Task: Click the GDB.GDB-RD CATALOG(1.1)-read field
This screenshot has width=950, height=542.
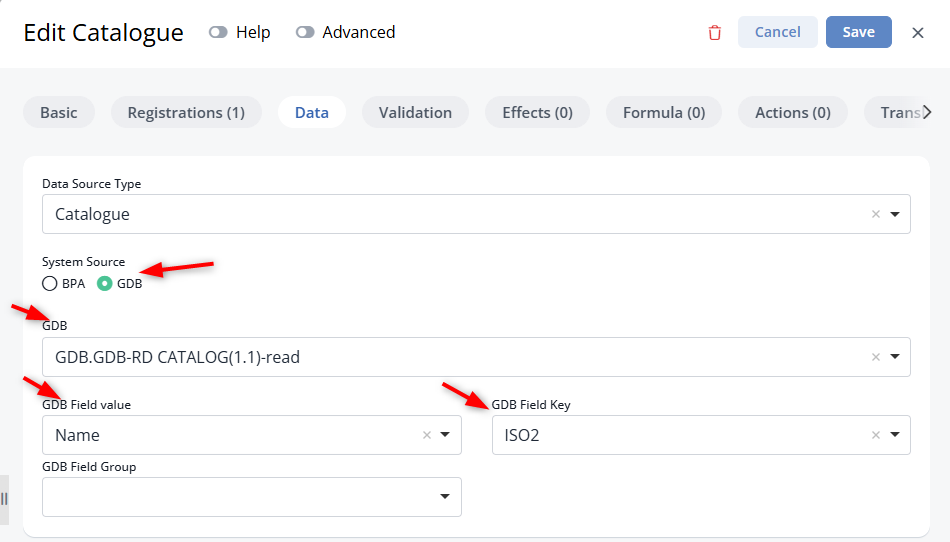Action: 476,357
